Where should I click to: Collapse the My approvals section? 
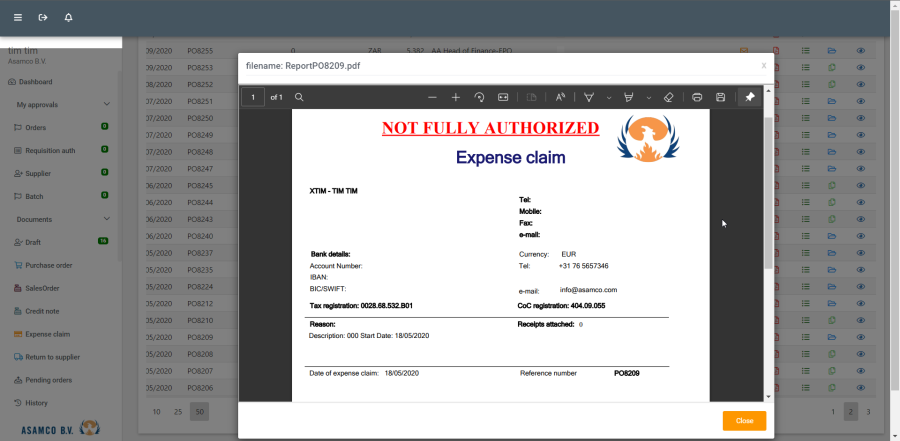[106, 104]
